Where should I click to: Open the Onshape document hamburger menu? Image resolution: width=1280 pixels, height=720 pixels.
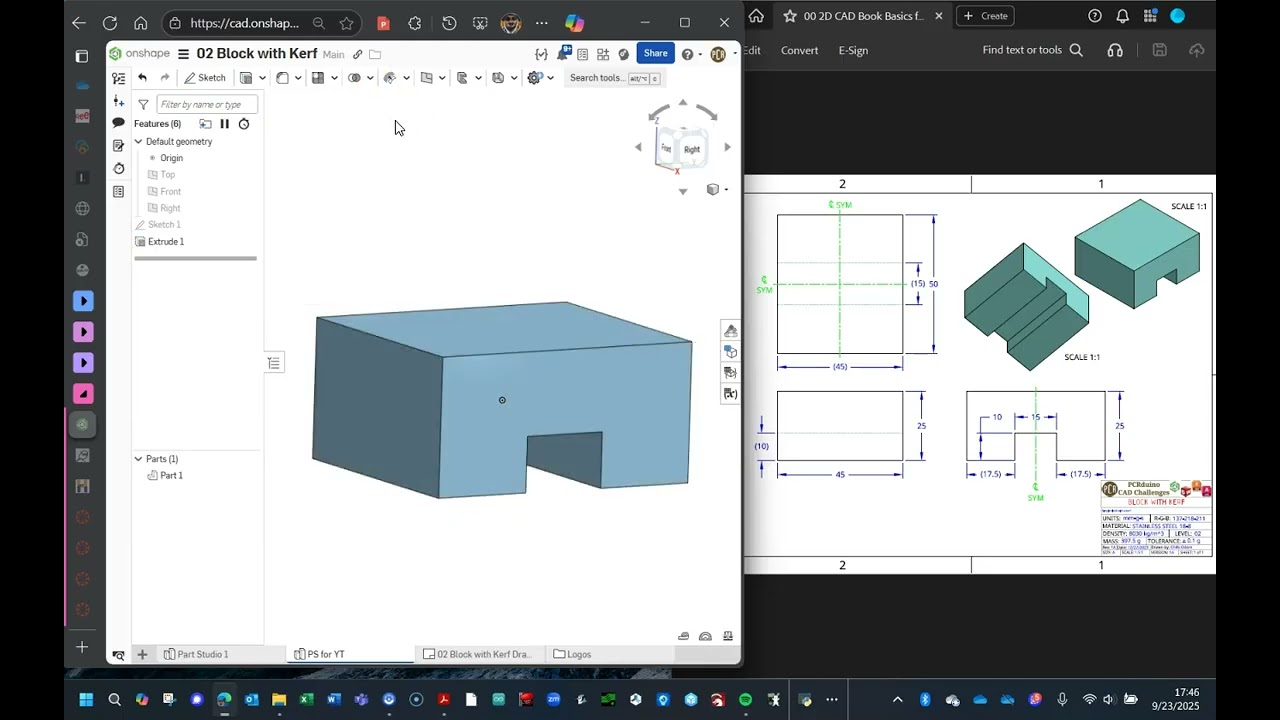click(x=183, y=54)
